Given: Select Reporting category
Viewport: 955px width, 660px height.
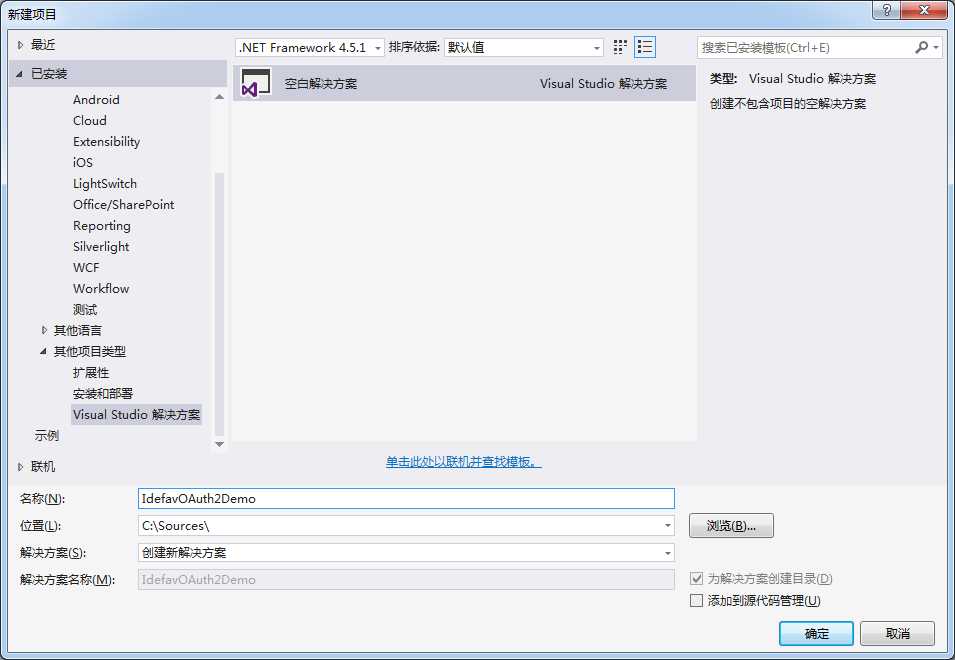Looking at the screenshot, I should coord(102,225).
